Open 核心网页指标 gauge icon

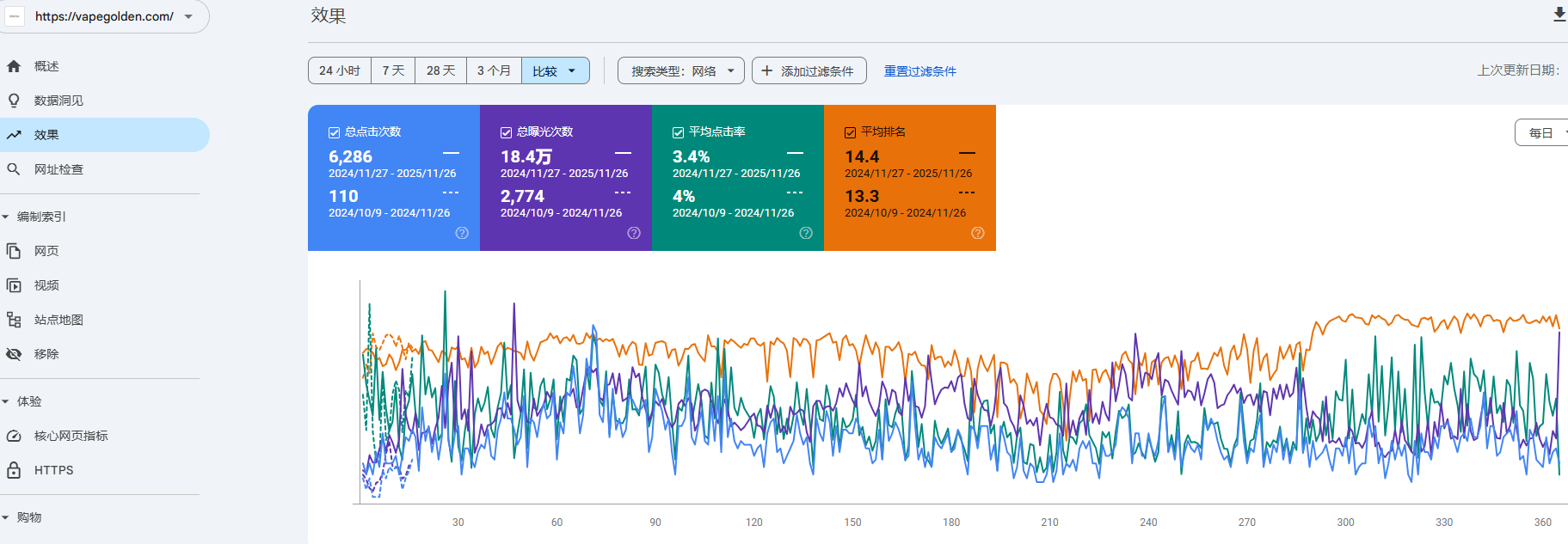14,436
